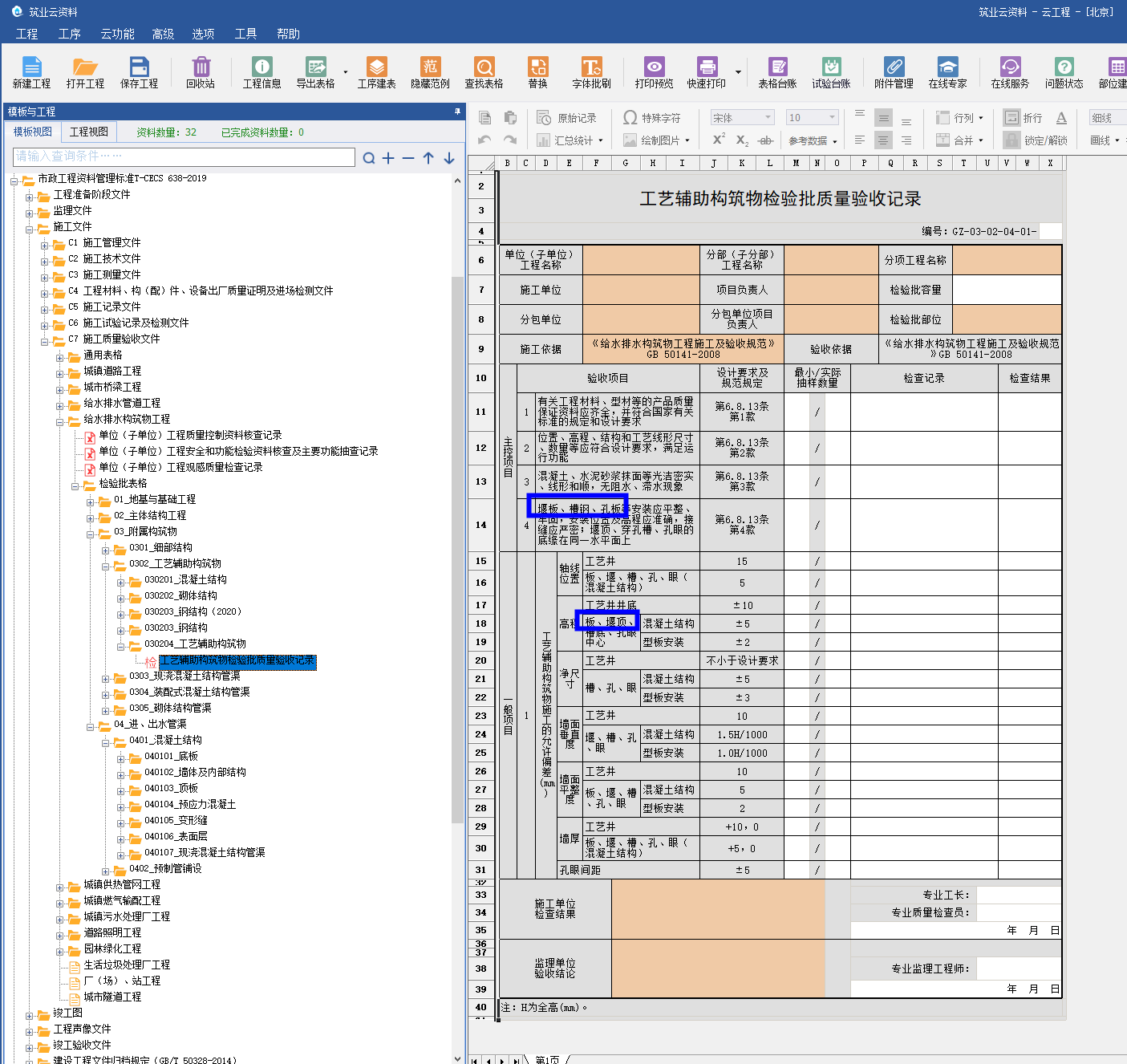Click the search magnifier in template panel

point(368,158)
